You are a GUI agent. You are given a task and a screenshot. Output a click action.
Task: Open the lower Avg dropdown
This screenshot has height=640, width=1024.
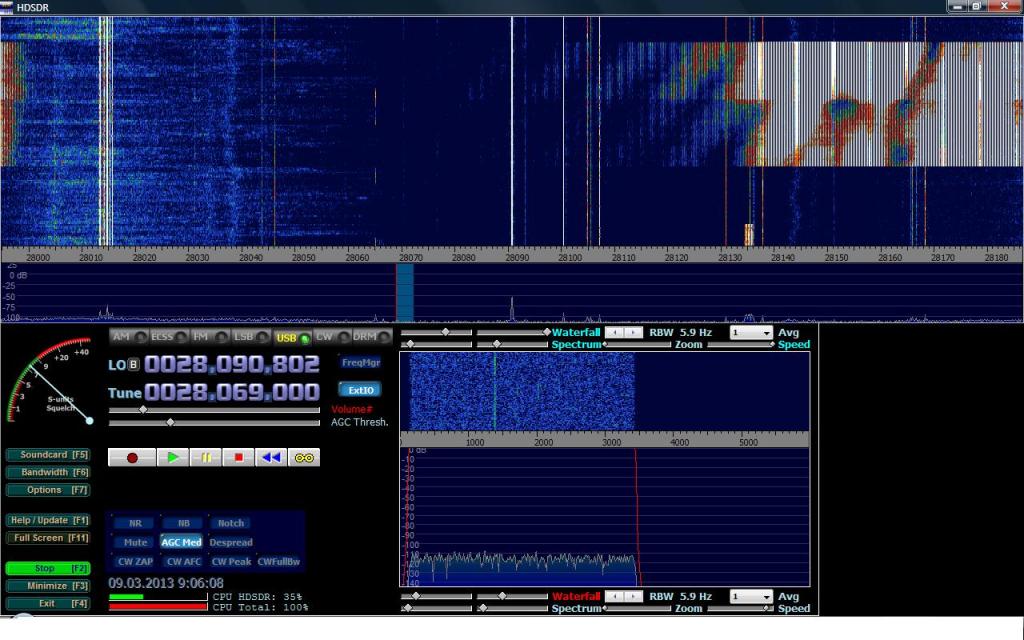point(751,597)
